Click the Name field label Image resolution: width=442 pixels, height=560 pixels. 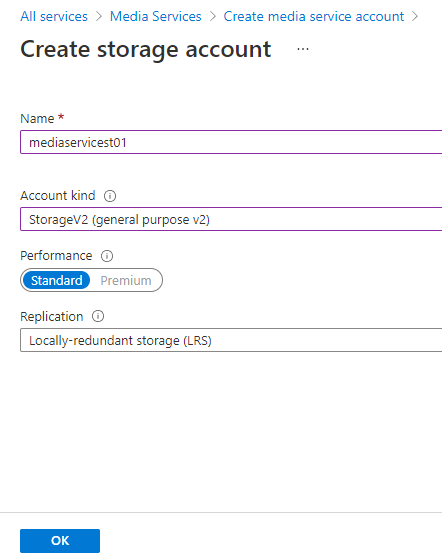tap(37, 118)
